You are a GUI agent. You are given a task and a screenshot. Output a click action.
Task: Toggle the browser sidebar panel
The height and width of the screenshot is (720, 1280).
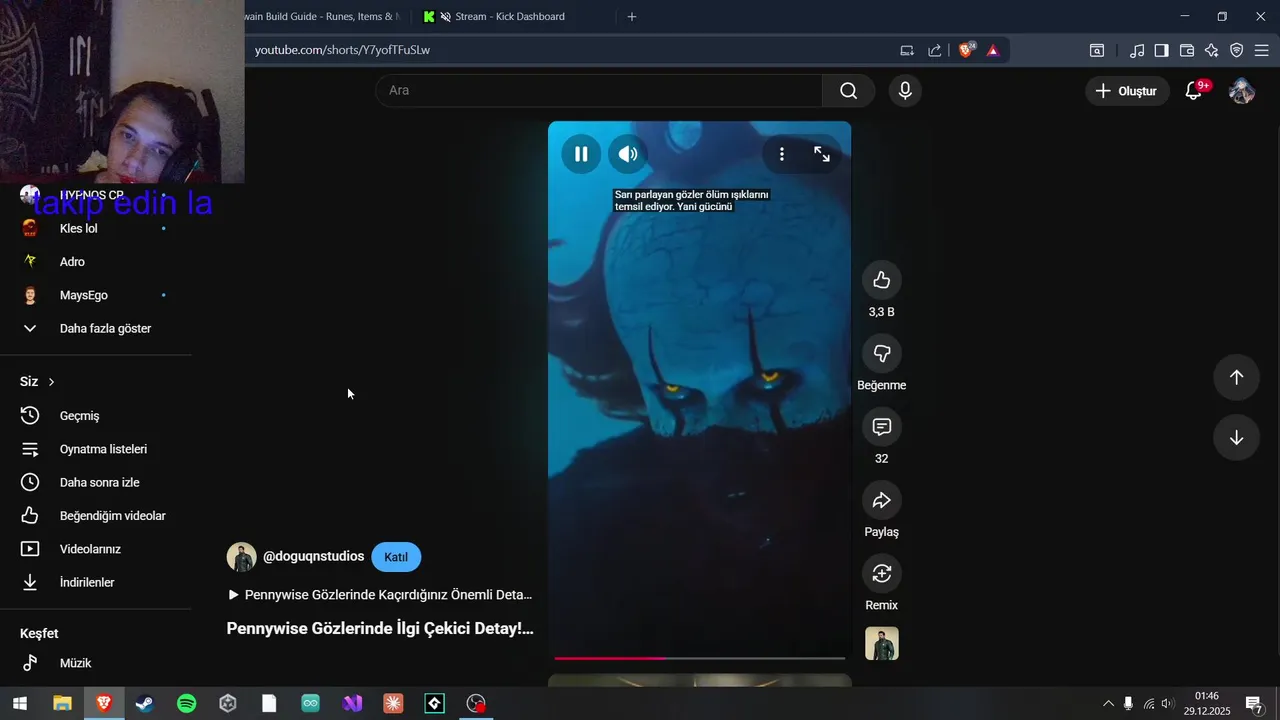(x=1161, y=50)
